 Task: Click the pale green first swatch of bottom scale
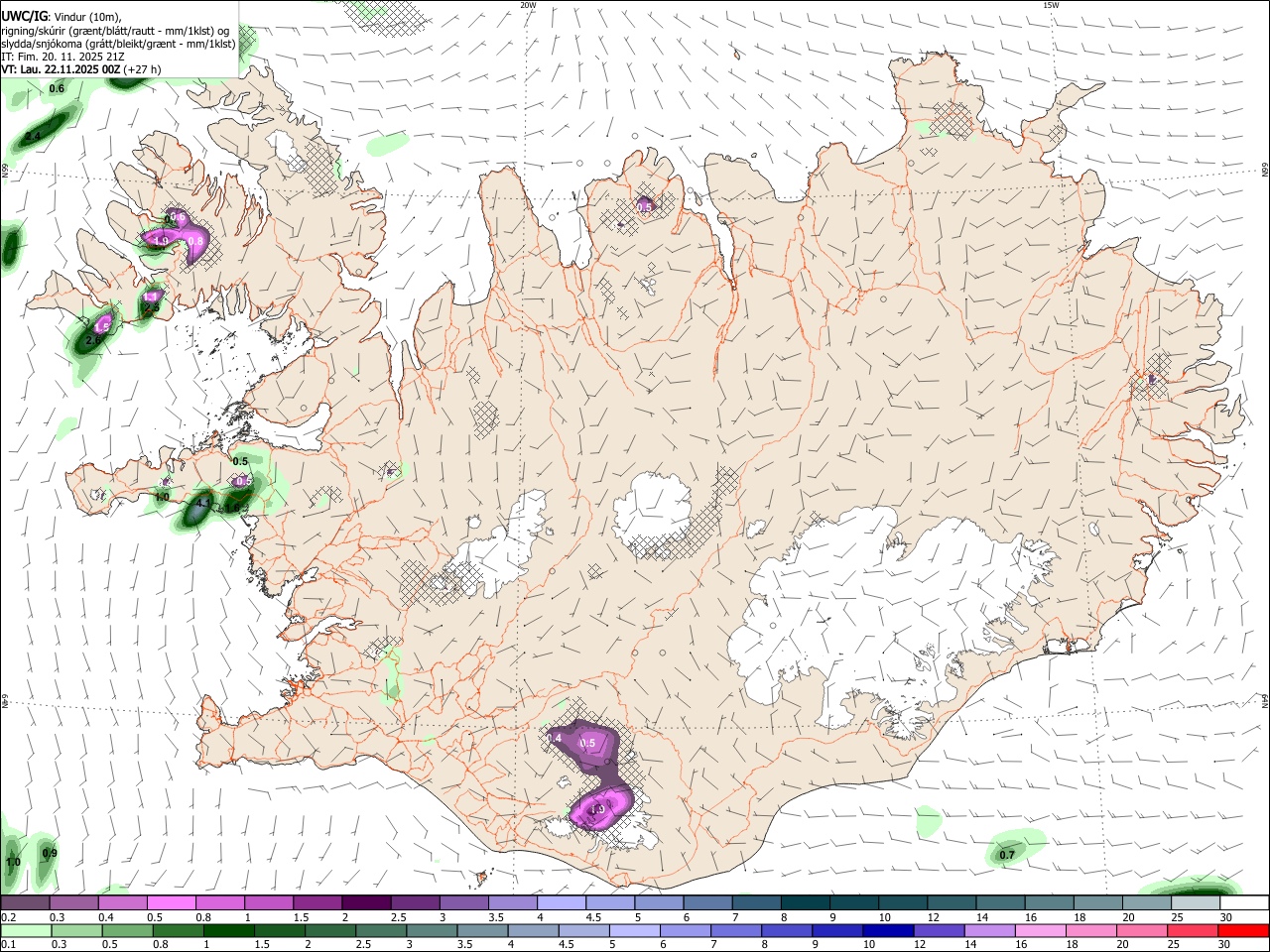point(26,931)
